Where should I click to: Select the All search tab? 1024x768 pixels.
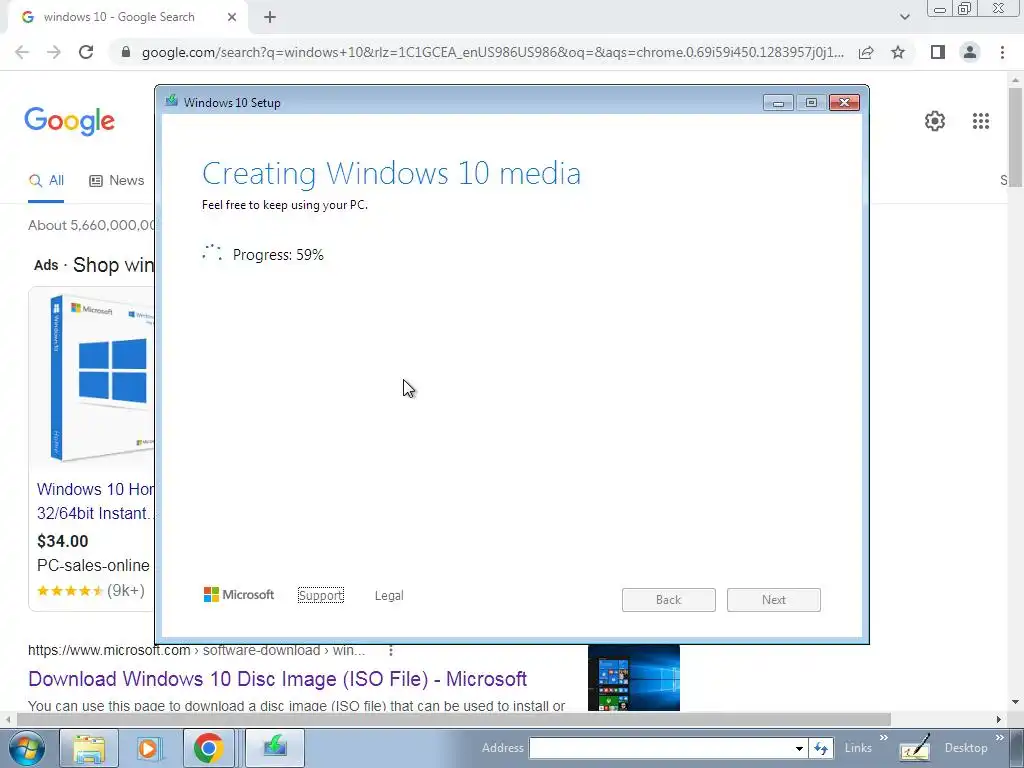[46, 181]
